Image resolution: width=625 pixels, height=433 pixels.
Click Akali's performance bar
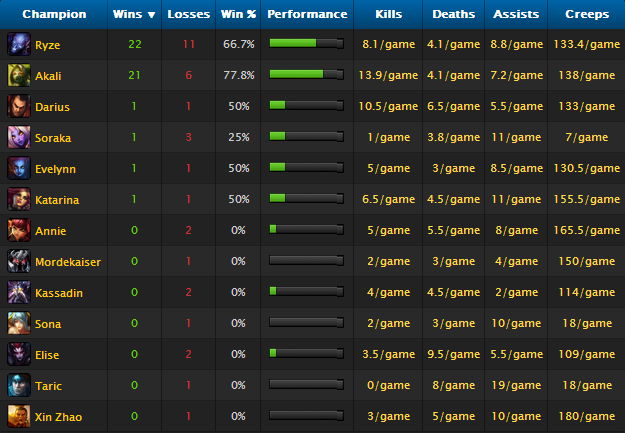coord(306,74)
